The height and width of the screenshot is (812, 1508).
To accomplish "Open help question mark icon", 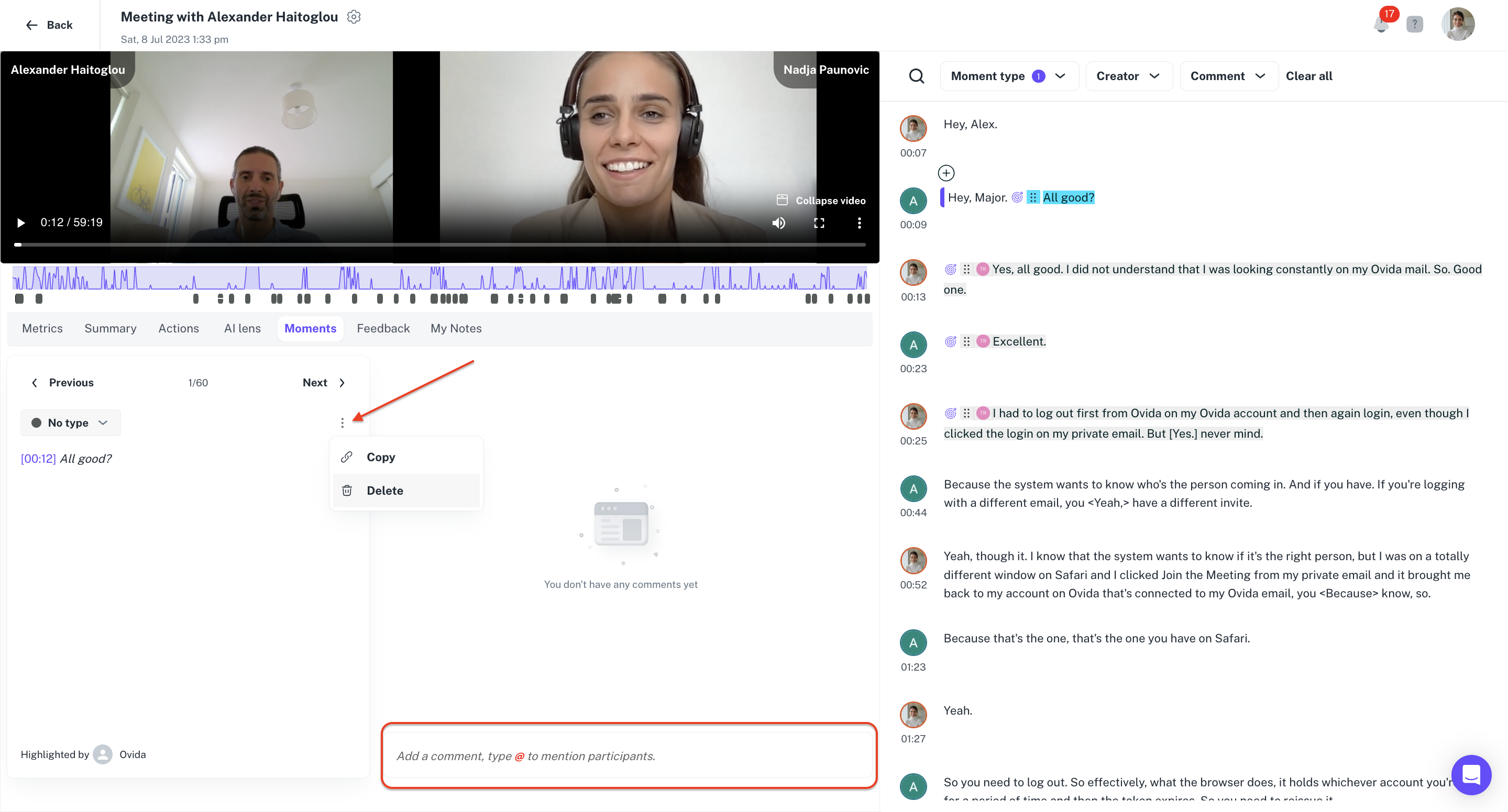I will pyautogui.click(x=1414, y=24).
